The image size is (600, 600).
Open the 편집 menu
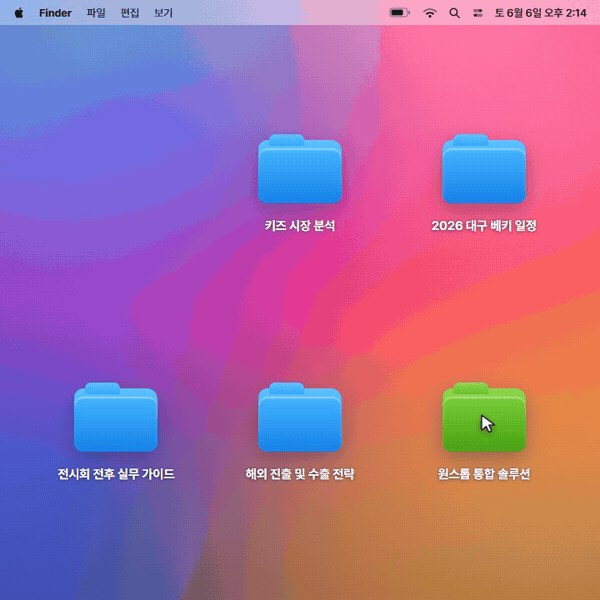pos(130,13)
